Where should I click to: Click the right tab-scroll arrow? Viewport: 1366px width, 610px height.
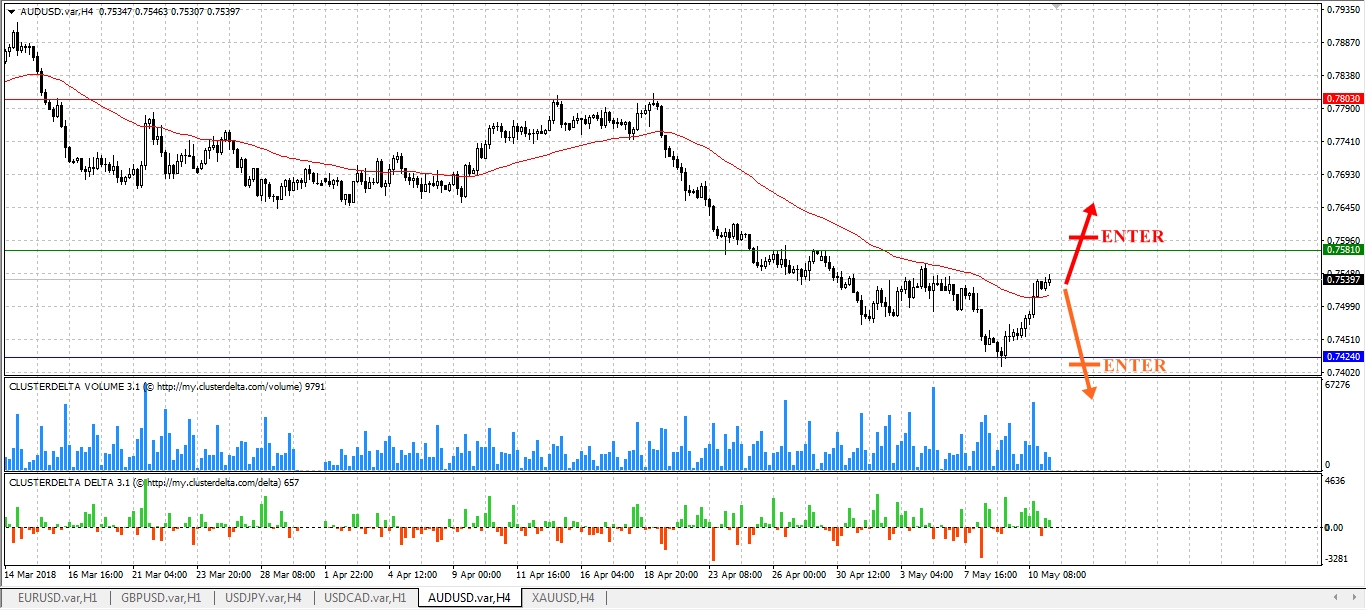[x=1356, y=597]
